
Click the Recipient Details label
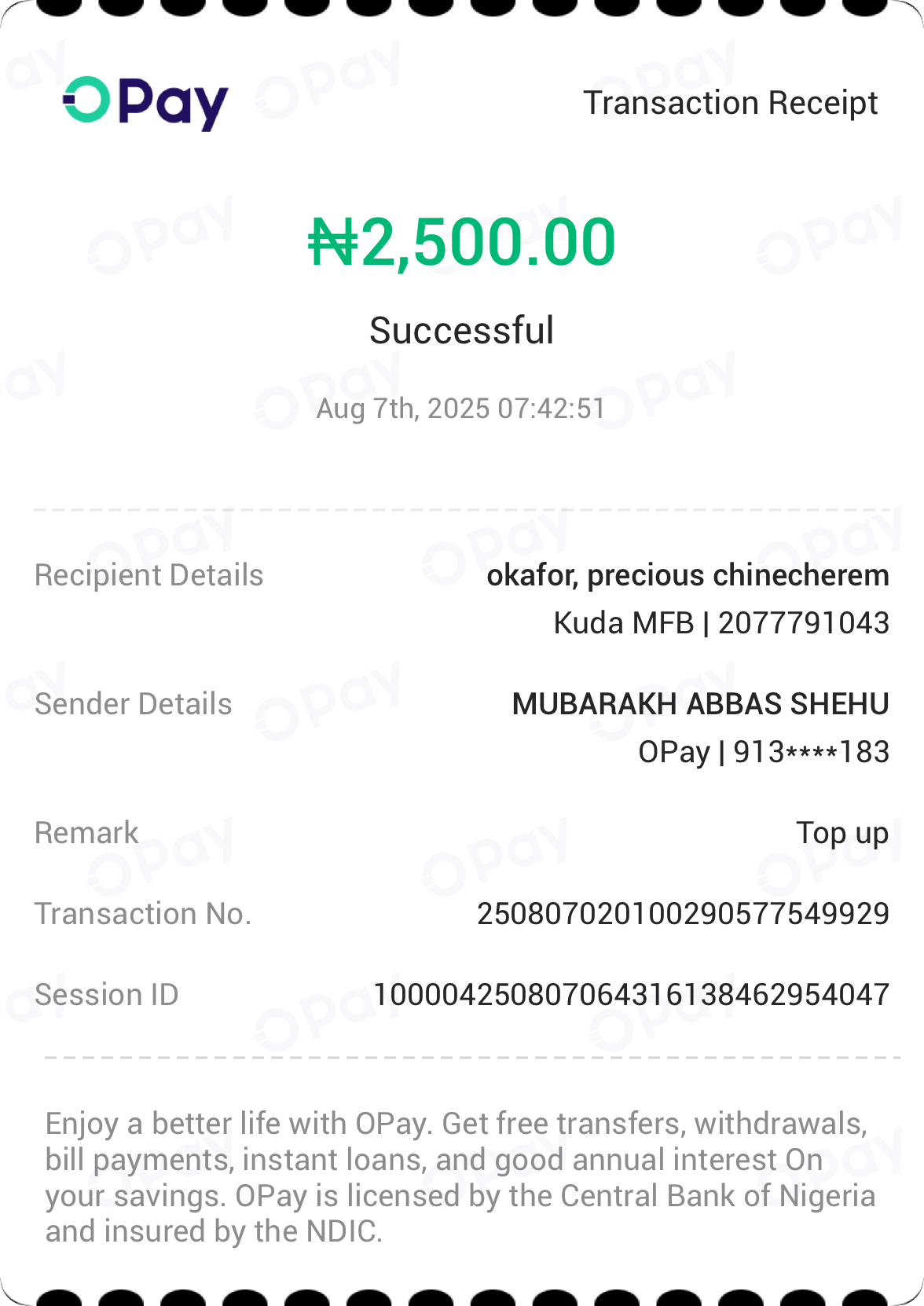pyautogui.click(x=148, y=575)
